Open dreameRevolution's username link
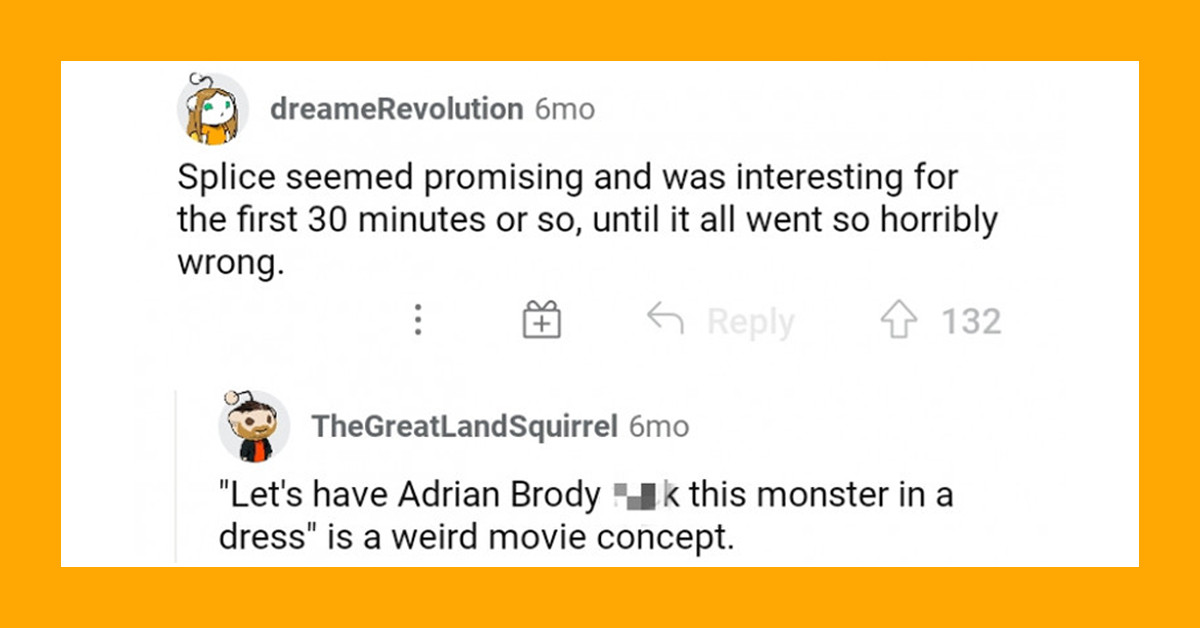 (x=396, y=108)
